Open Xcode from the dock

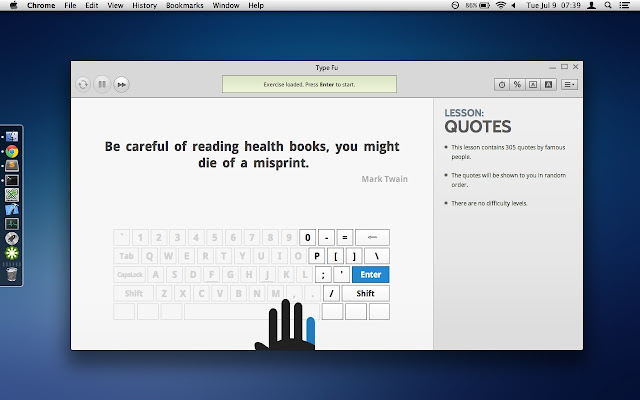click(12, 209)
